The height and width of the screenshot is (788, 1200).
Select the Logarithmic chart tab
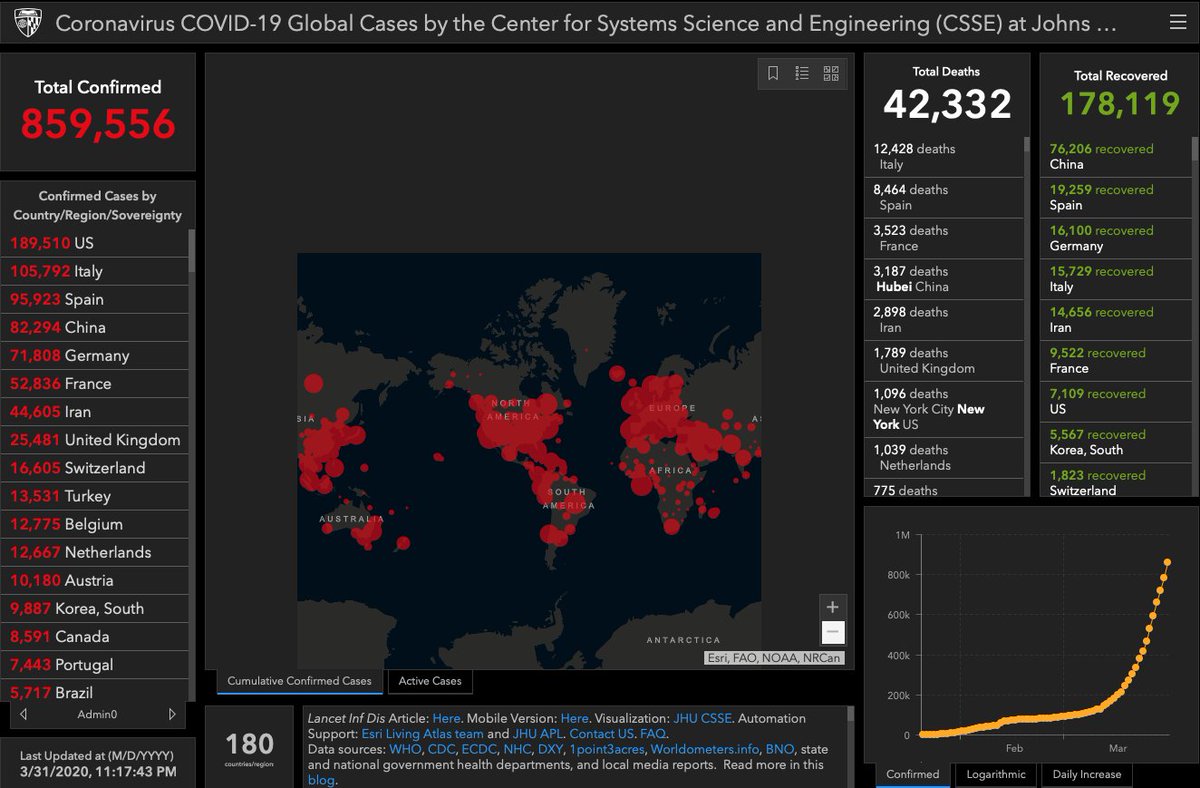pyautogui.click(x=996, y=774)
